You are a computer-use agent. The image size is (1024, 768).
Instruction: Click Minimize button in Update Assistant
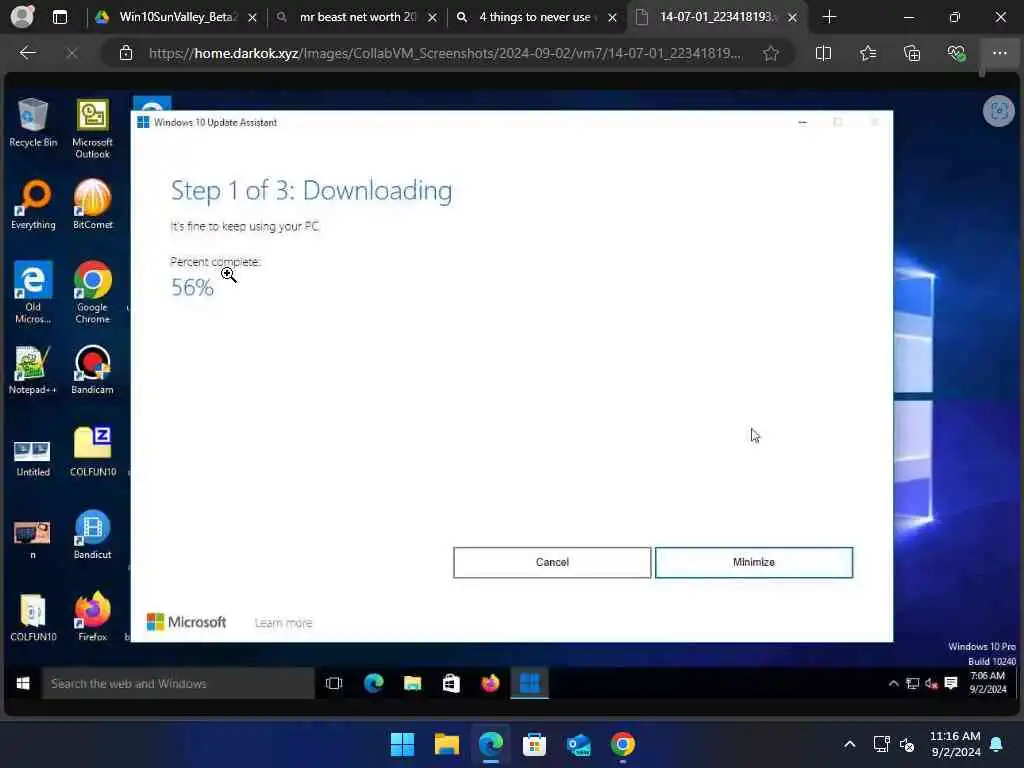(754, 562)
